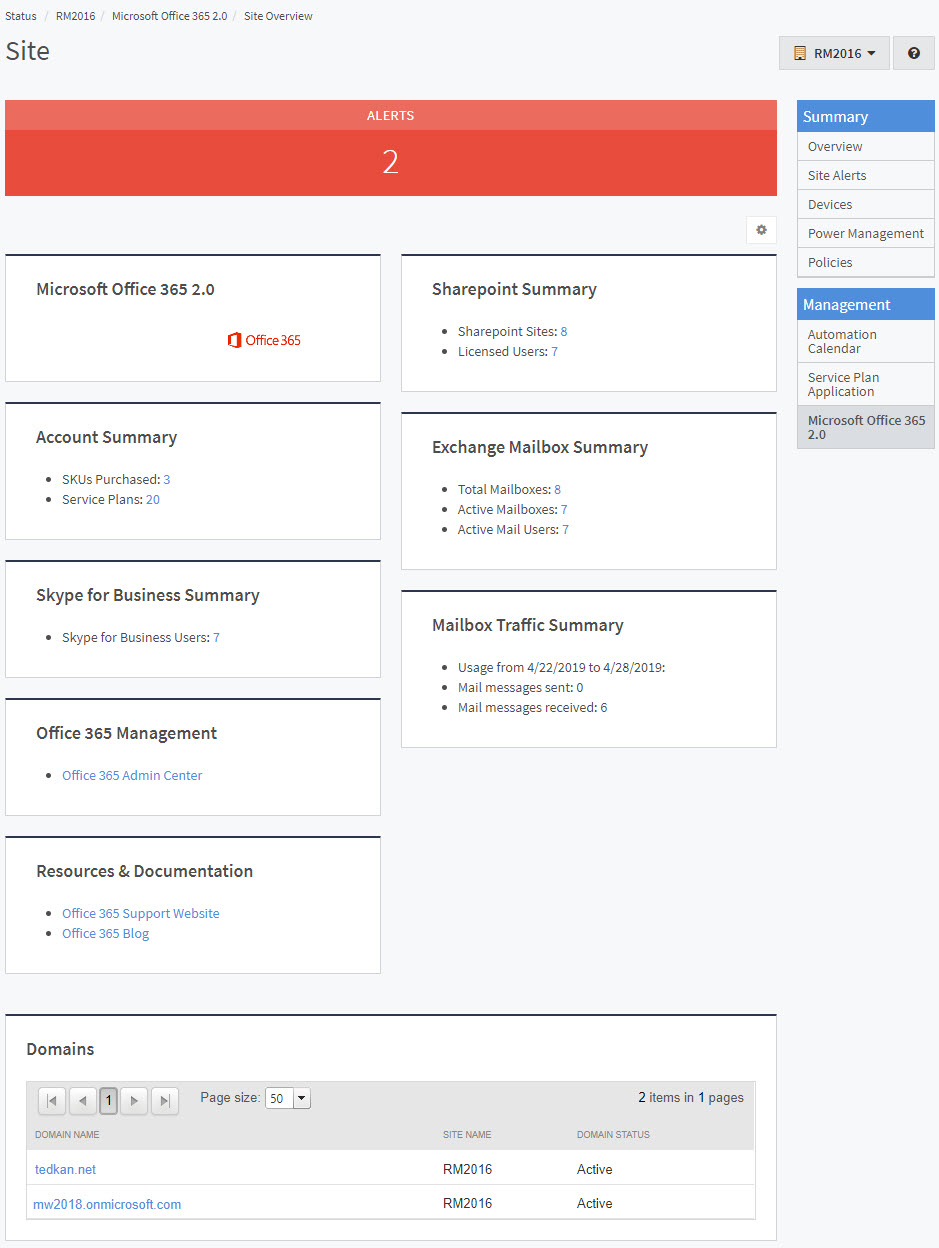Open Power Management in sidebar
This screenshot has height=1248, width=939.
[x=866, y=233]
